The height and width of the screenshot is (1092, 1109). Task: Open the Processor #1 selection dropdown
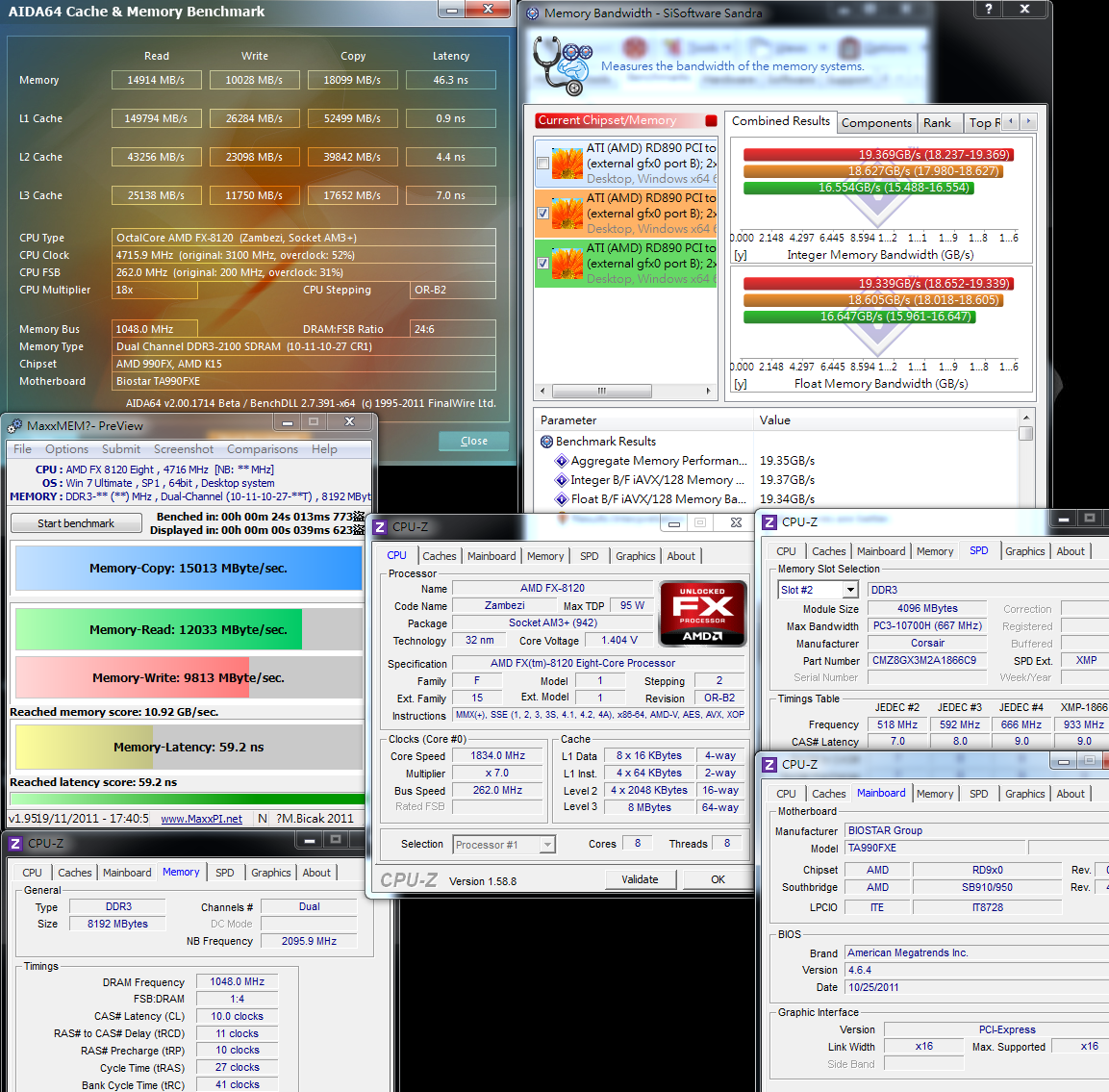[546, 845]
